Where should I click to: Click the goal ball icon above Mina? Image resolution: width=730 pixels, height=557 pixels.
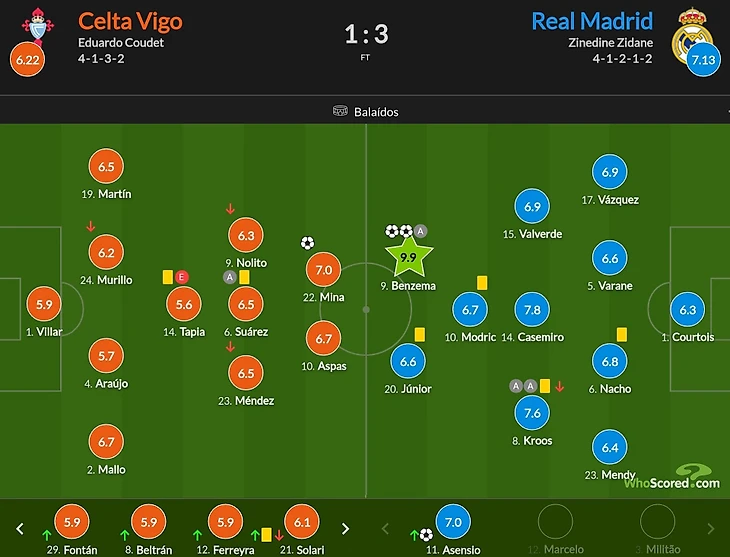pos(307,243)
